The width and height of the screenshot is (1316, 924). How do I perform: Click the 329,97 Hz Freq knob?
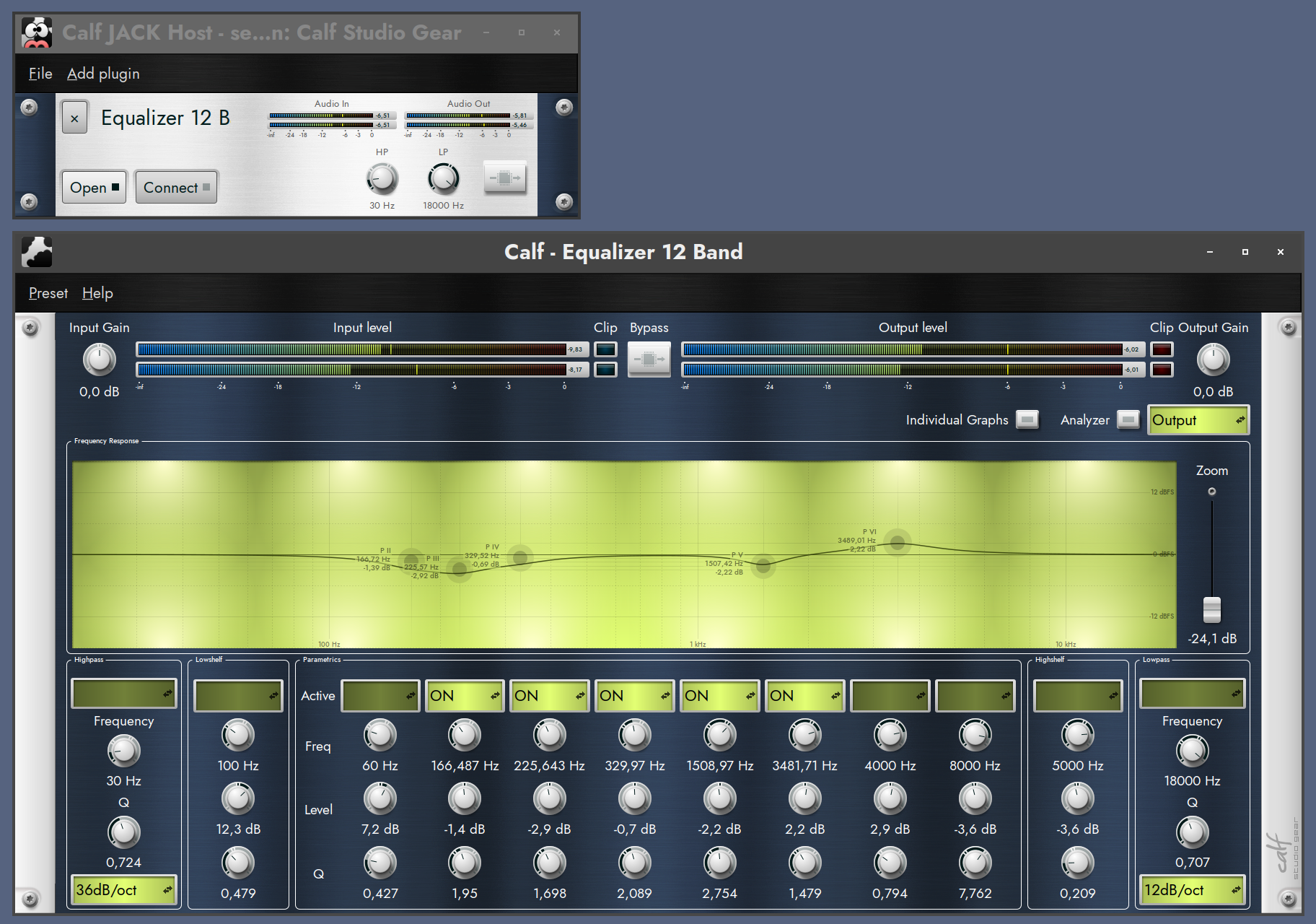(634, 736)
